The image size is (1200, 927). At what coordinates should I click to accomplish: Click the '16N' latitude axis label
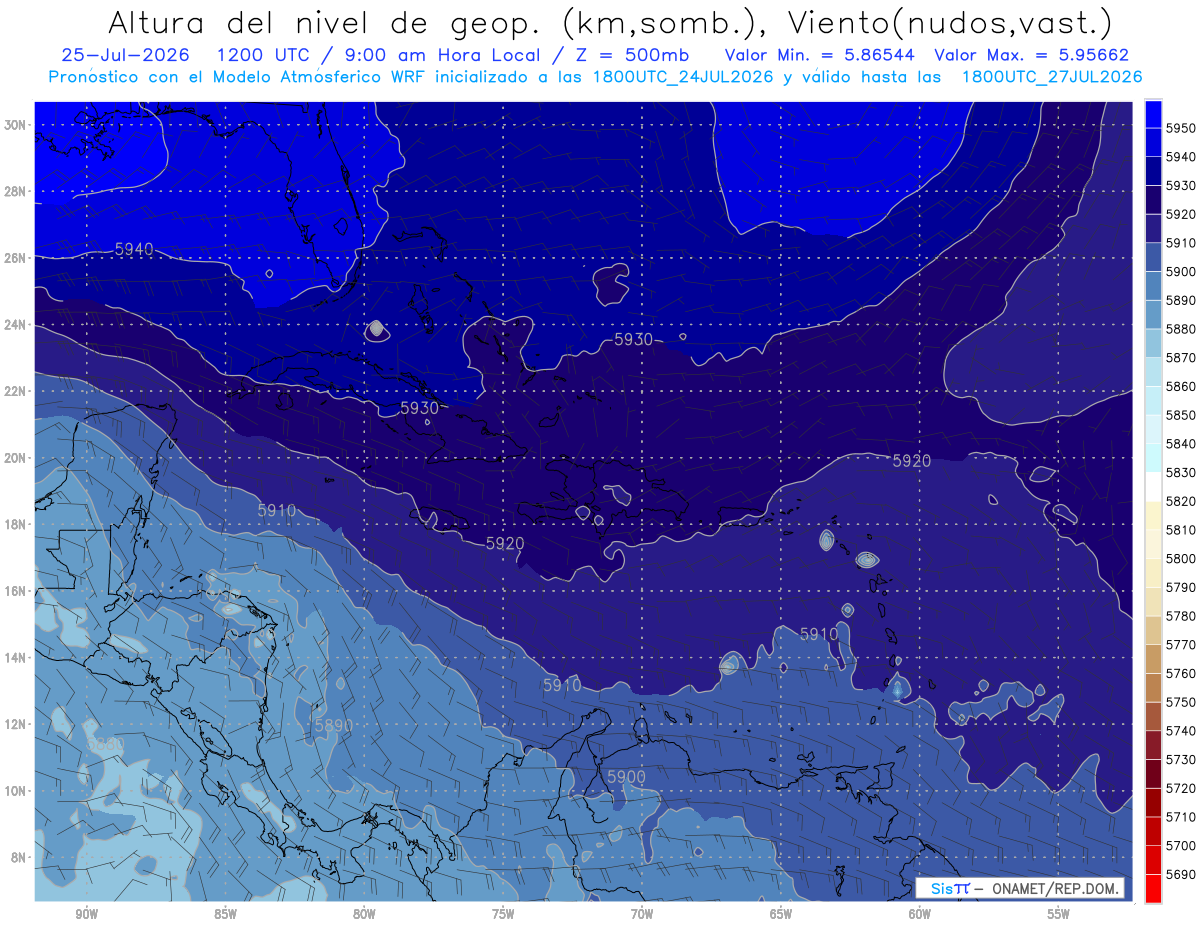(x=16, y=591)
